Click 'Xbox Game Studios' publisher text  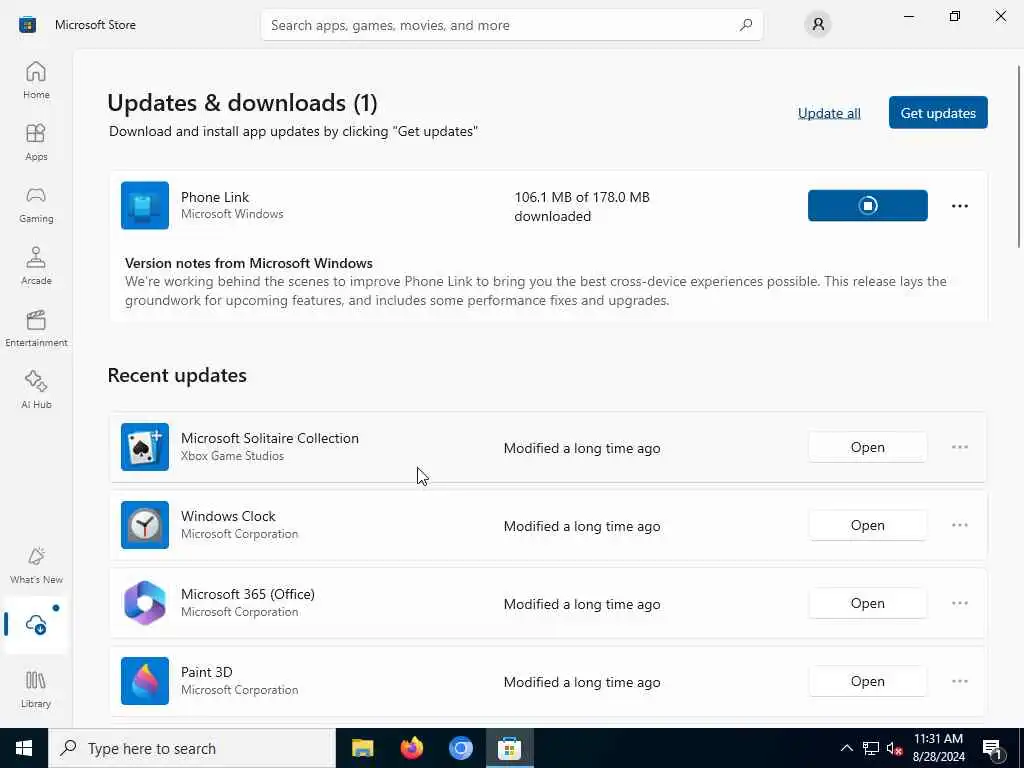click(x=232, y=456)
